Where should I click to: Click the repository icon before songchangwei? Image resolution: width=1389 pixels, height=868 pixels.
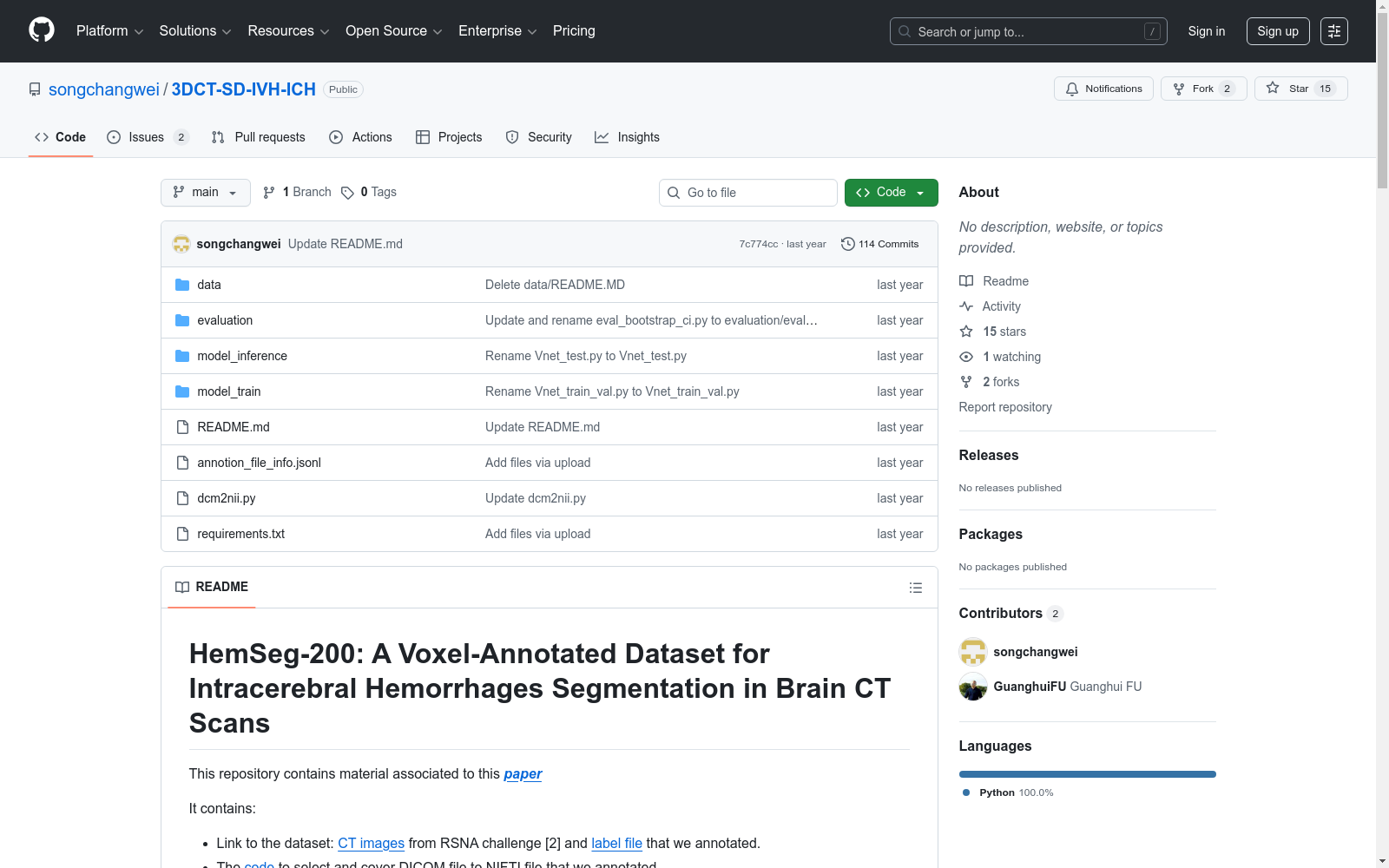click(x=35, y=89)
